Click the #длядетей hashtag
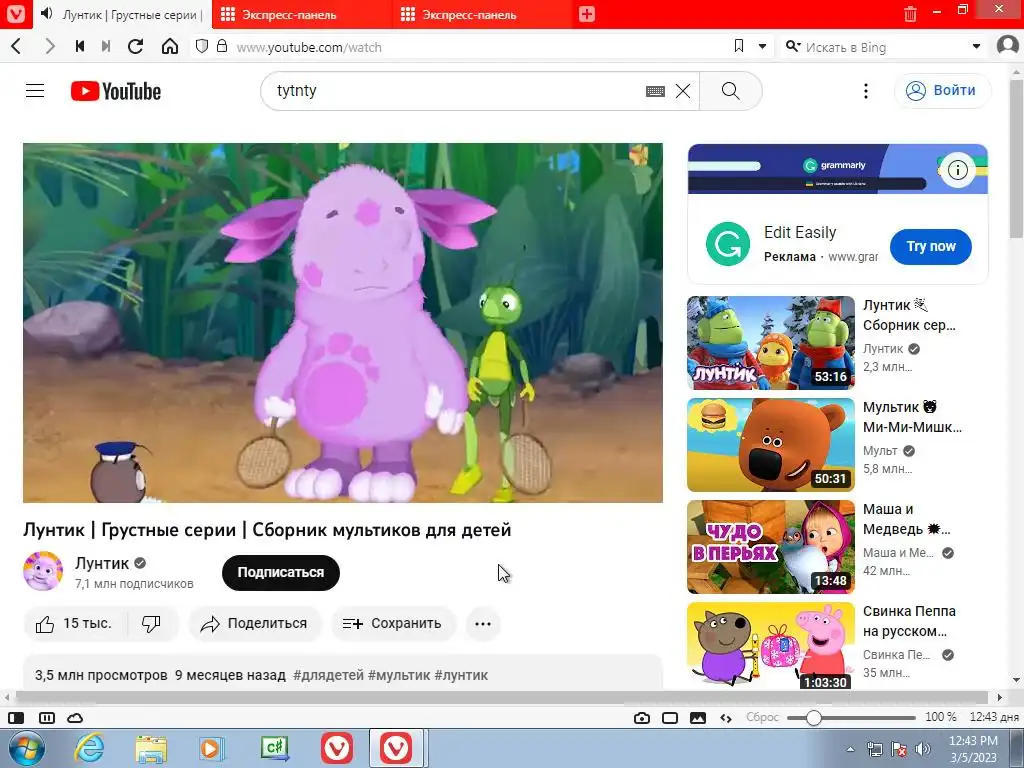 pos(328,675)
